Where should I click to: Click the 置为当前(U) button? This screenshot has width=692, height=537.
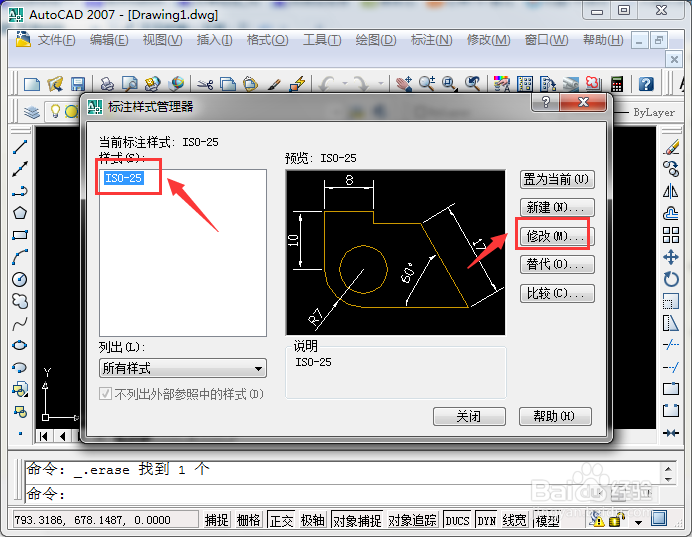pyautogui.click(x=557, y=179)
